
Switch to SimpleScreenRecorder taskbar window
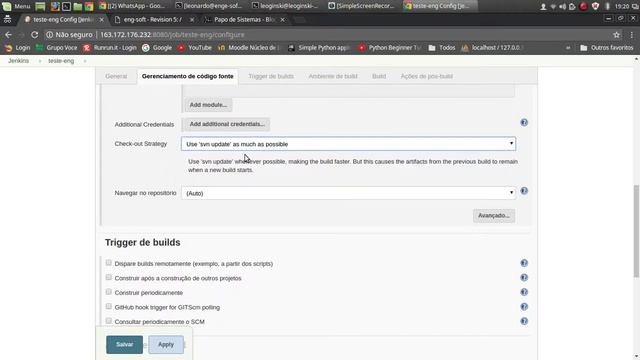pos(361,6)
